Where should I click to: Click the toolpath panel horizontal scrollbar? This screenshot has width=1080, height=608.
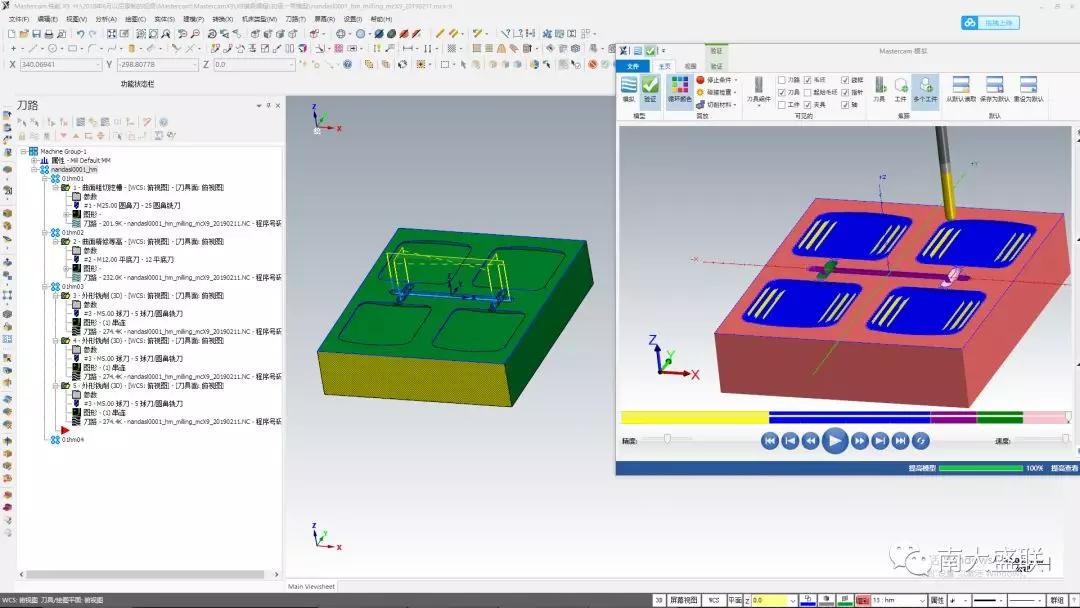point(145,574)
